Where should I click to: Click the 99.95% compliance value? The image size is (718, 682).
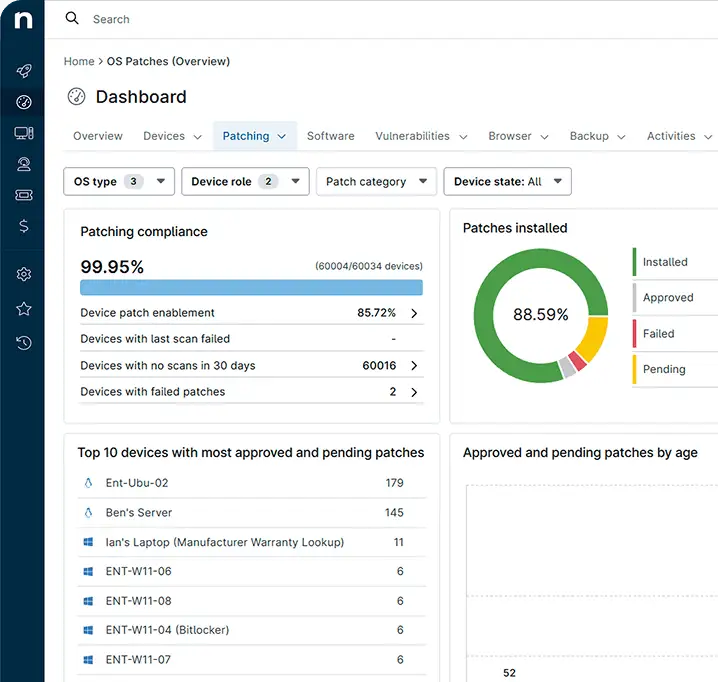pos(112,267)
